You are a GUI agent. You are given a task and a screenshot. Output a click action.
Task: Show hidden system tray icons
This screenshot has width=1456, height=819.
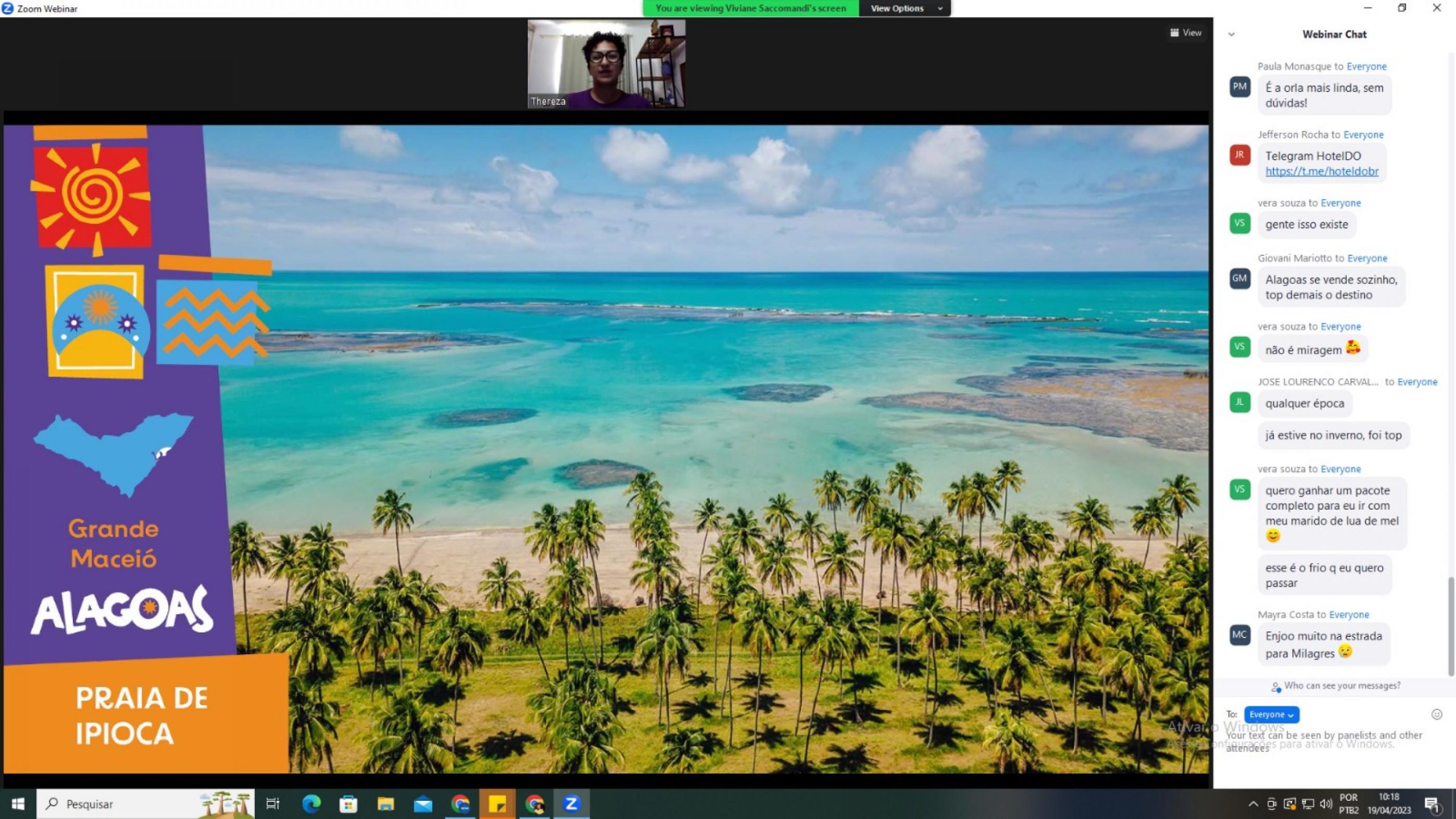coord(1253,804)
